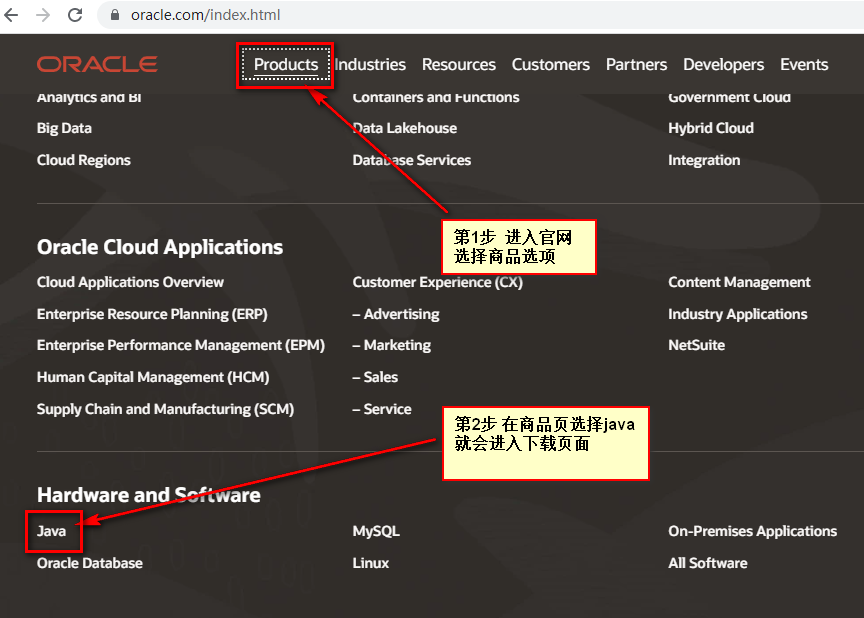Open the Service sub-link
This screenshot has width=864, height=618.
(382, 409)
